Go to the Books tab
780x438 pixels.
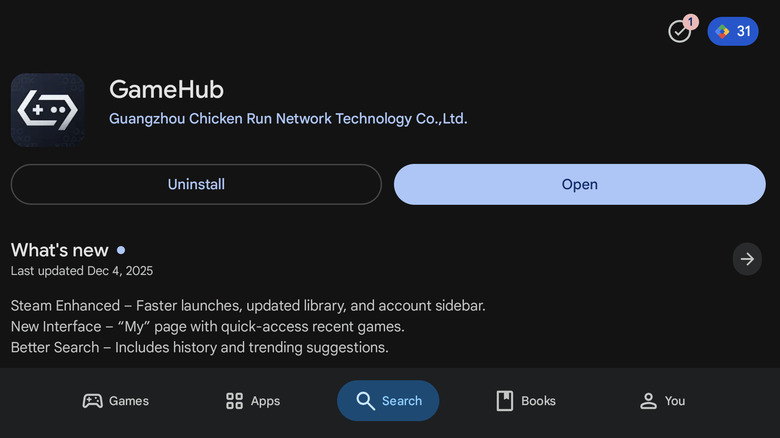526,401
